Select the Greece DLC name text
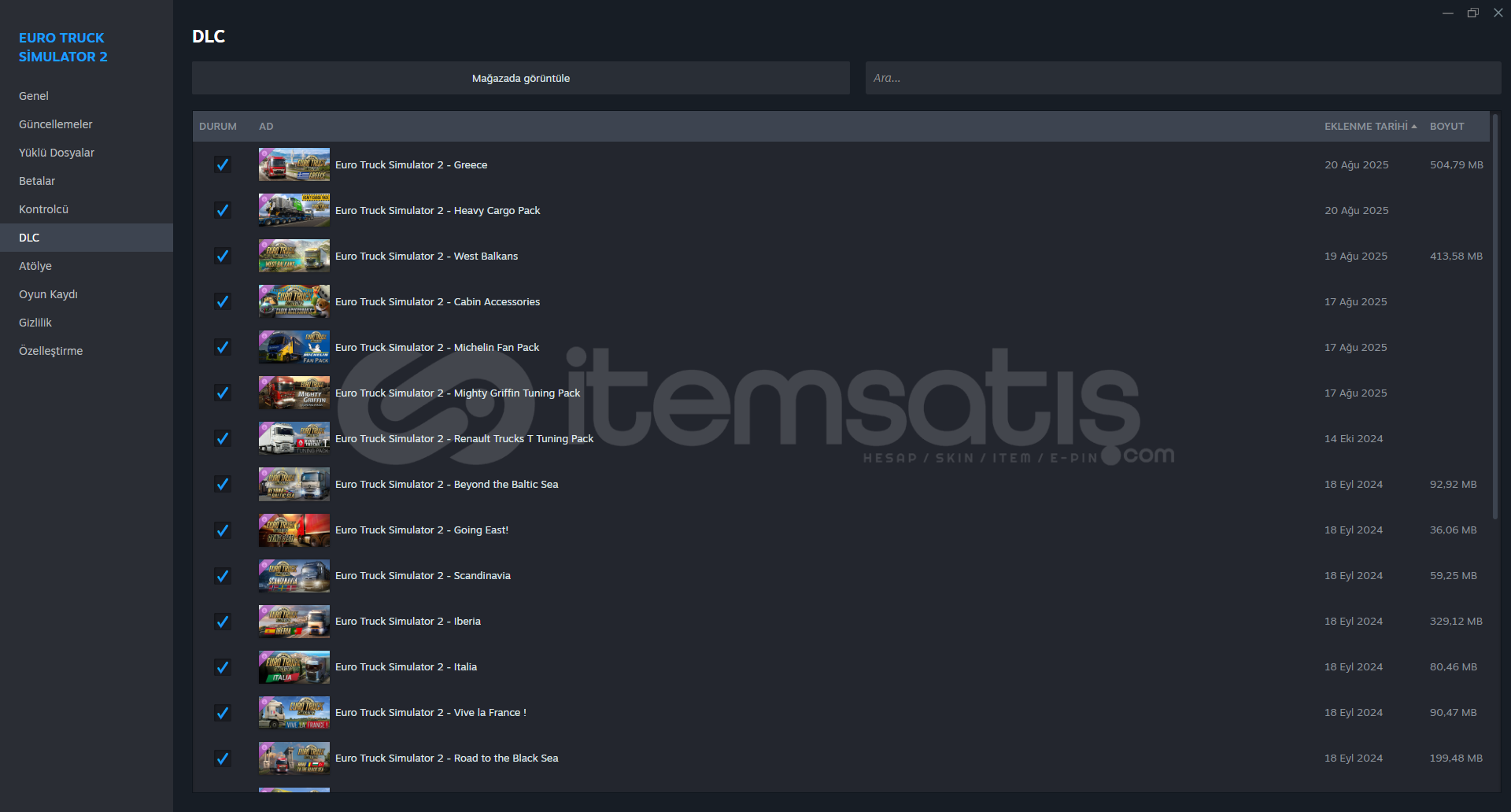 [x=411, y=164]
